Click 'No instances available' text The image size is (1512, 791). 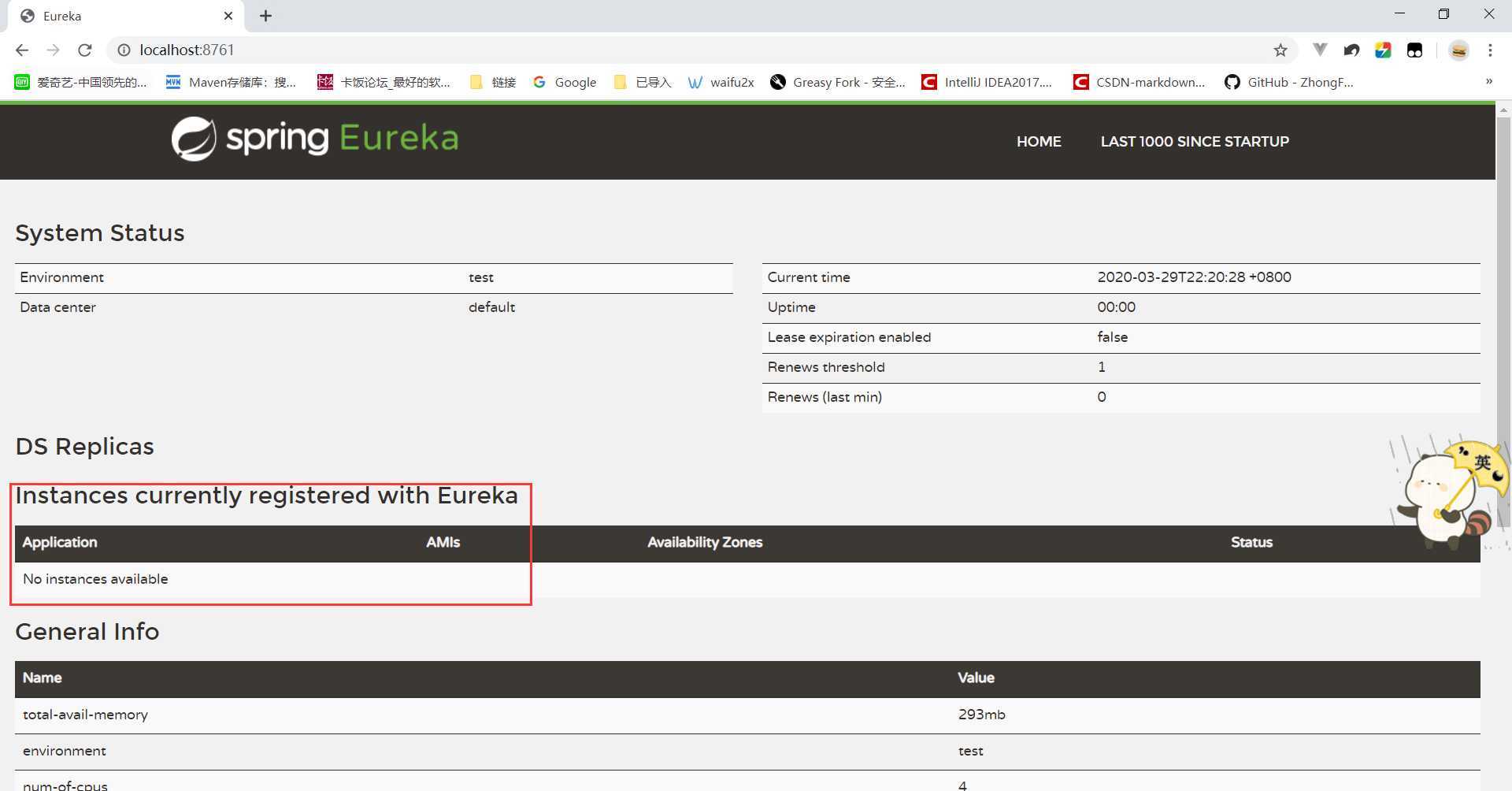pyautogui.click(x=95, y=579)
